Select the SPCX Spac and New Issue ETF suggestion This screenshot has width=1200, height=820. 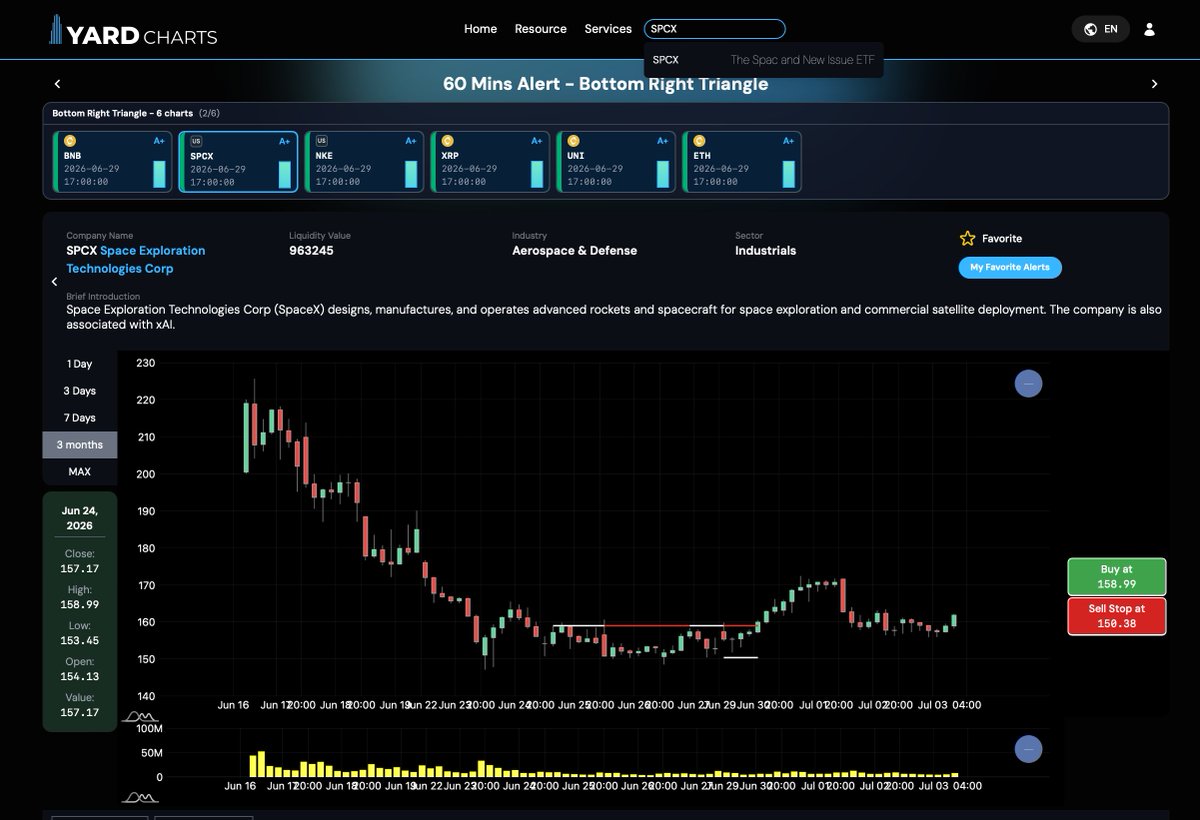[x=764, y=60]
